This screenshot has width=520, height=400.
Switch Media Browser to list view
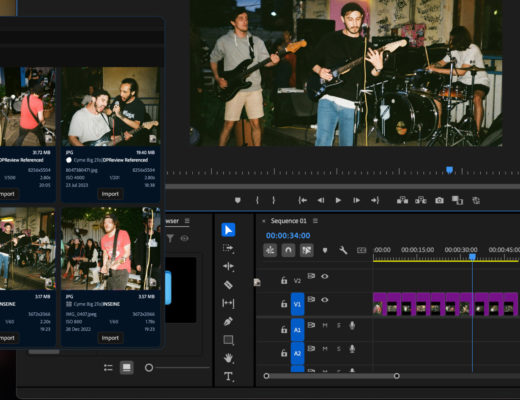point(108,368)
